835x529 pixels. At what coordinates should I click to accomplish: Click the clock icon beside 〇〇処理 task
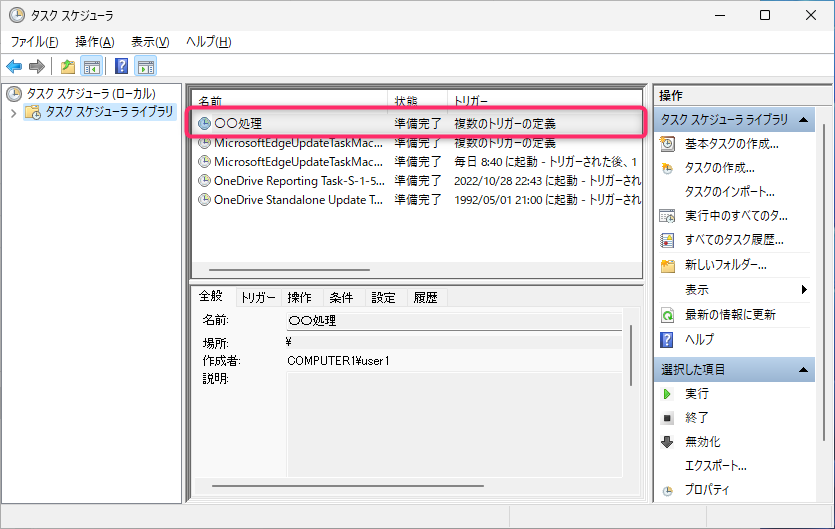pos(204,124)
